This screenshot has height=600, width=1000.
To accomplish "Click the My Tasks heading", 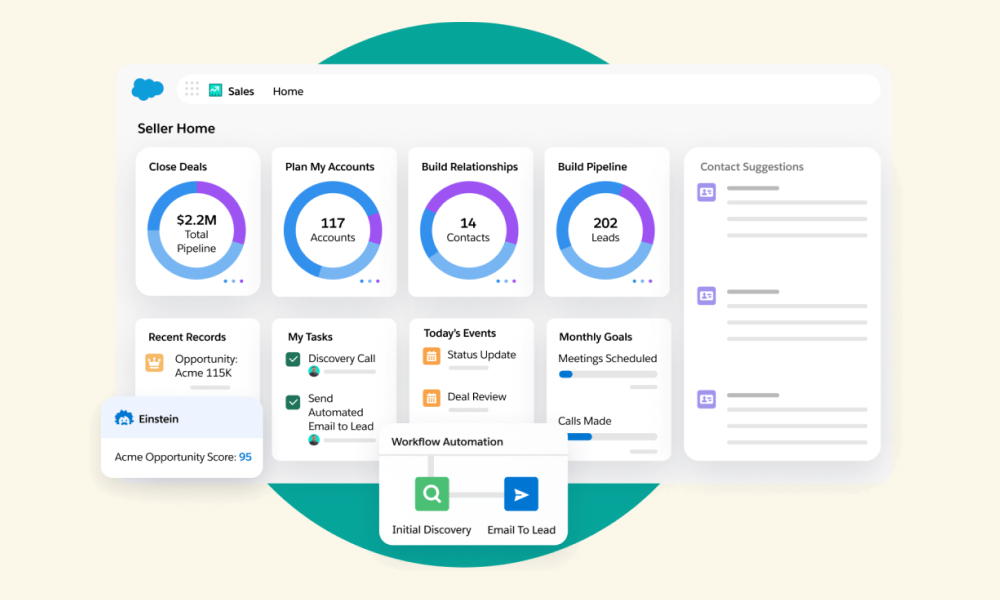I will (310, 337).
